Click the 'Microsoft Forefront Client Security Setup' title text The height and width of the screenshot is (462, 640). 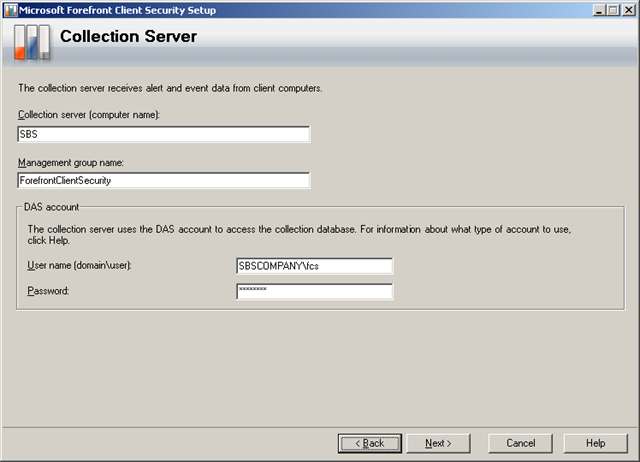click(x=118, y=10)
